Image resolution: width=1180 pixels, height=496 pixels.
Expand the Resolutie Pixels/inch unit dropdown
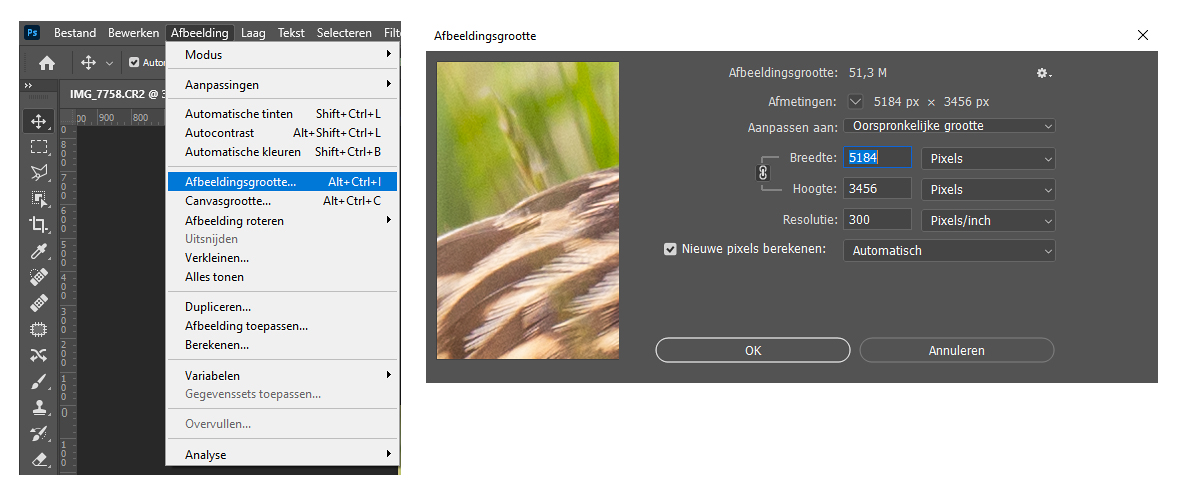987,220
